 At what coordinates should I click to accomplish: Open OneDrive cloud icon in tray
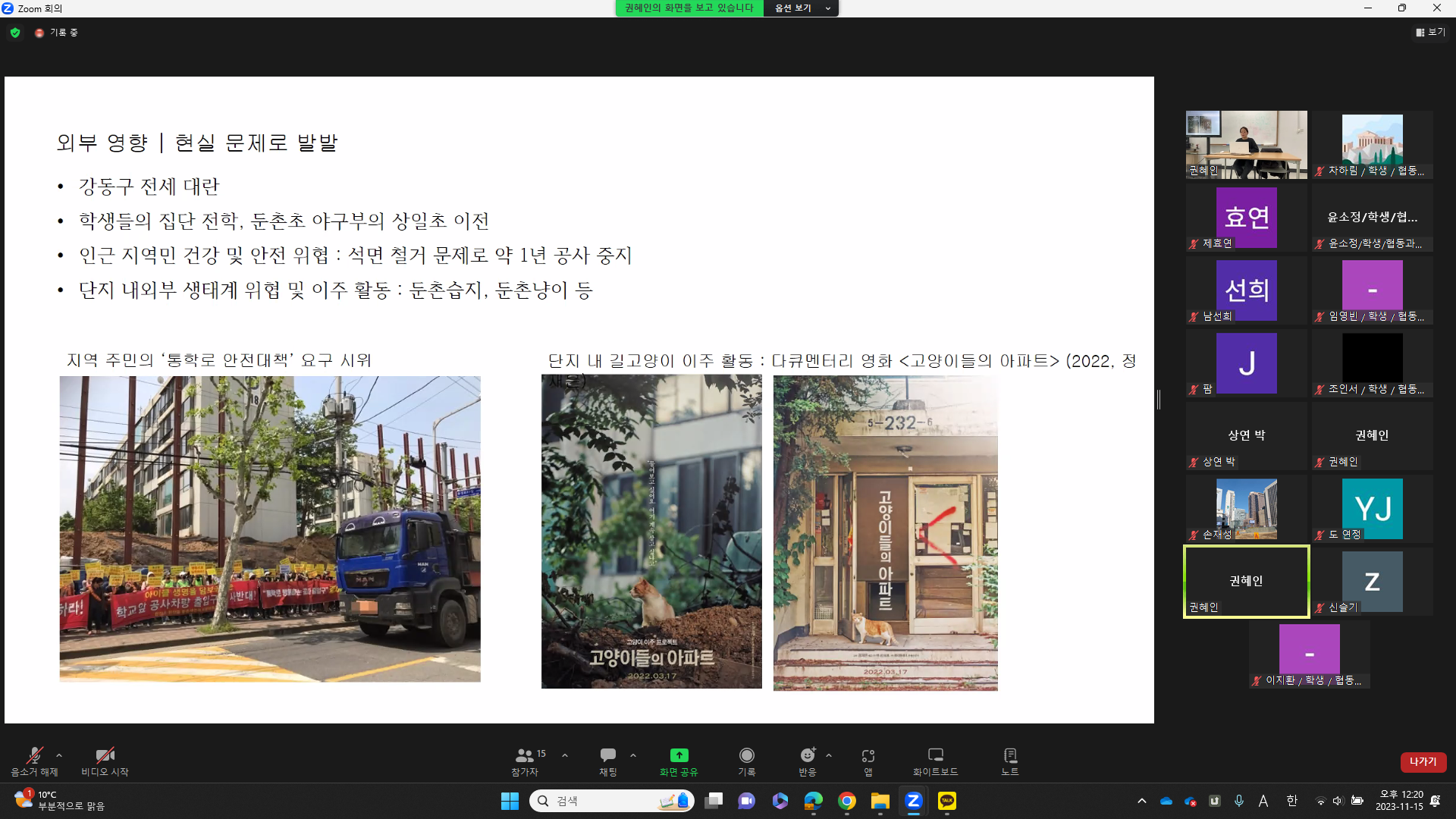pos(1166,801)
